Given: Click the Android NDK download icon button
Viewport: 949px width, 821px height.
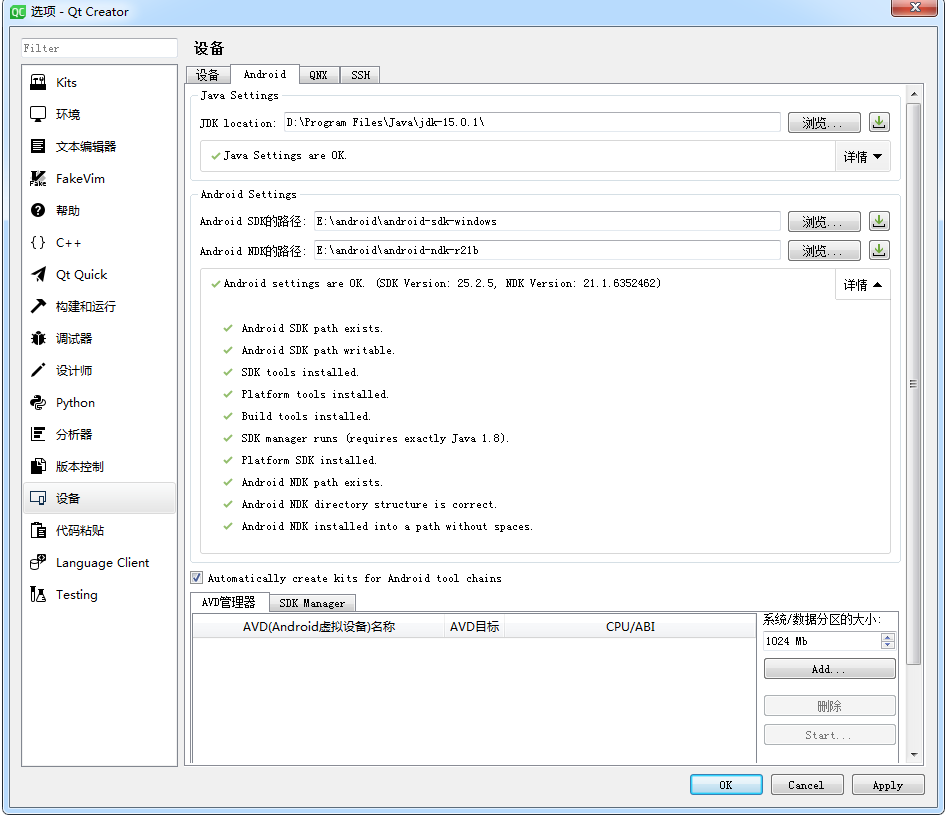Looking at the screenshot, I should [879, 250].
